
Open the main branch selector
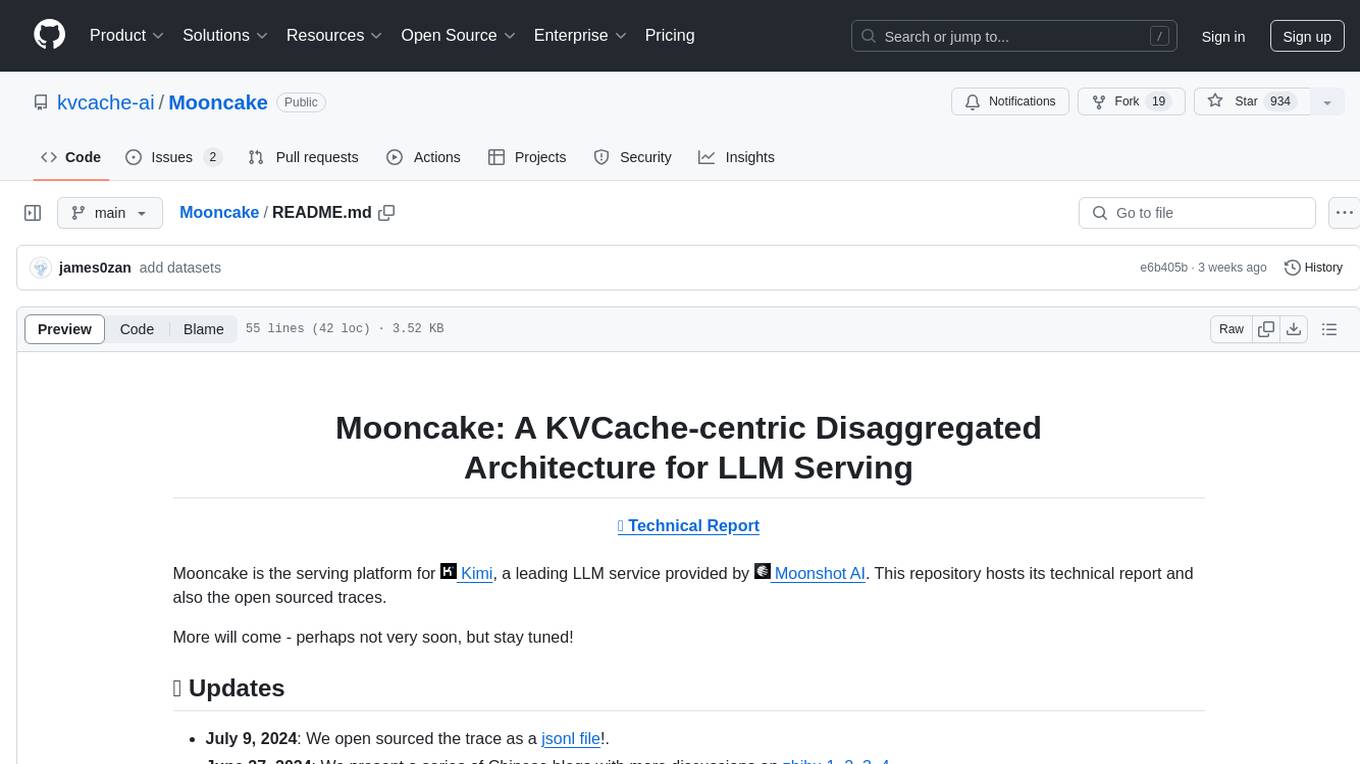pyautogui.click(x=109, y=213)
